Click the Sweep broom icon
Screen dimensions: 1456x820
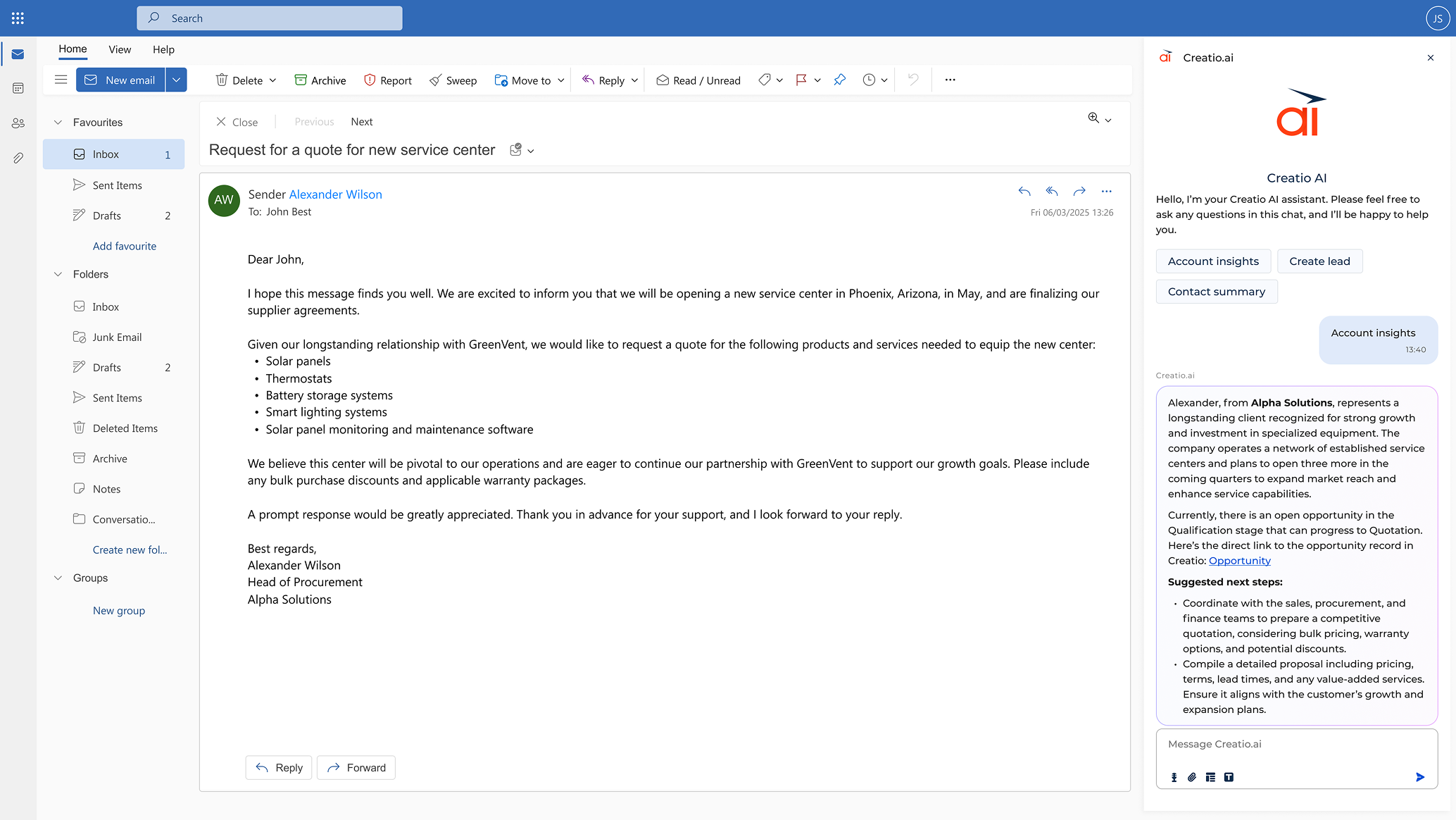[436, 80]
